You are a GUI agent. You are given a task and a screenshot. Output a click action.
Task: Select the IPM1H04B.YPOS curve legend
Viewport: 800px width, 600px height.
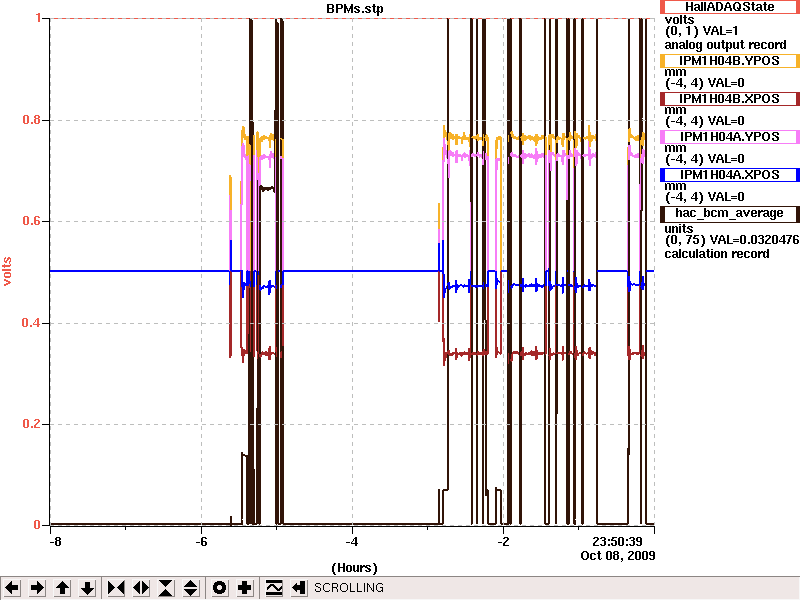pos(730,61)
